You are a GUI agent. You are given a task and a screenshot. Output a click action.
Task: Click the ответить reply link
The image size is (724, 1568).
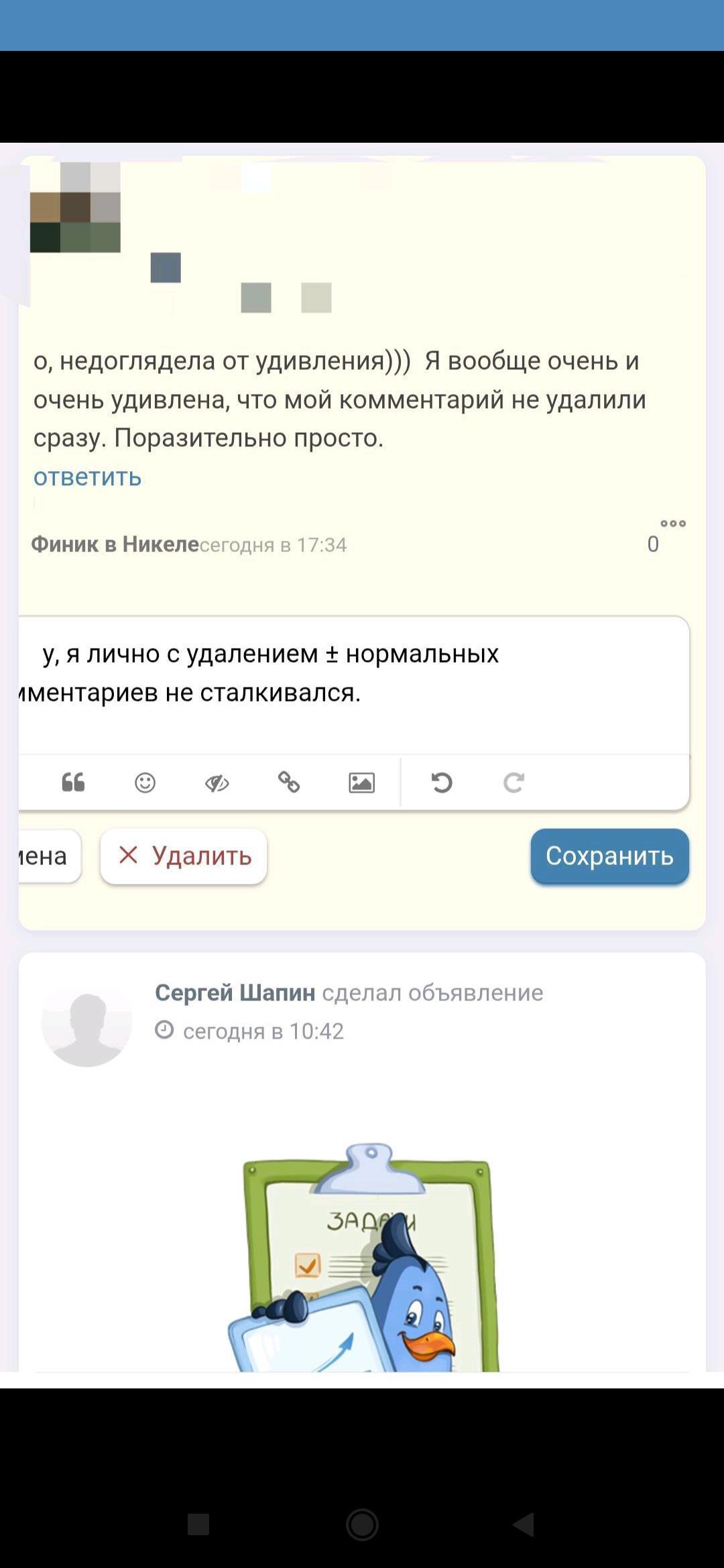tap(88, 476)
